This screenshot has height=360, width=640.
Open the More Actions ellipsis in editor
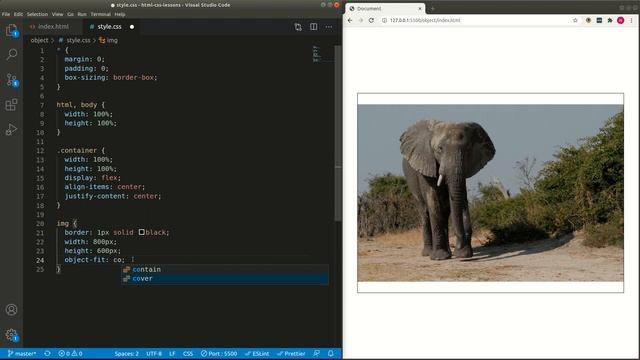tap(329, 27)
